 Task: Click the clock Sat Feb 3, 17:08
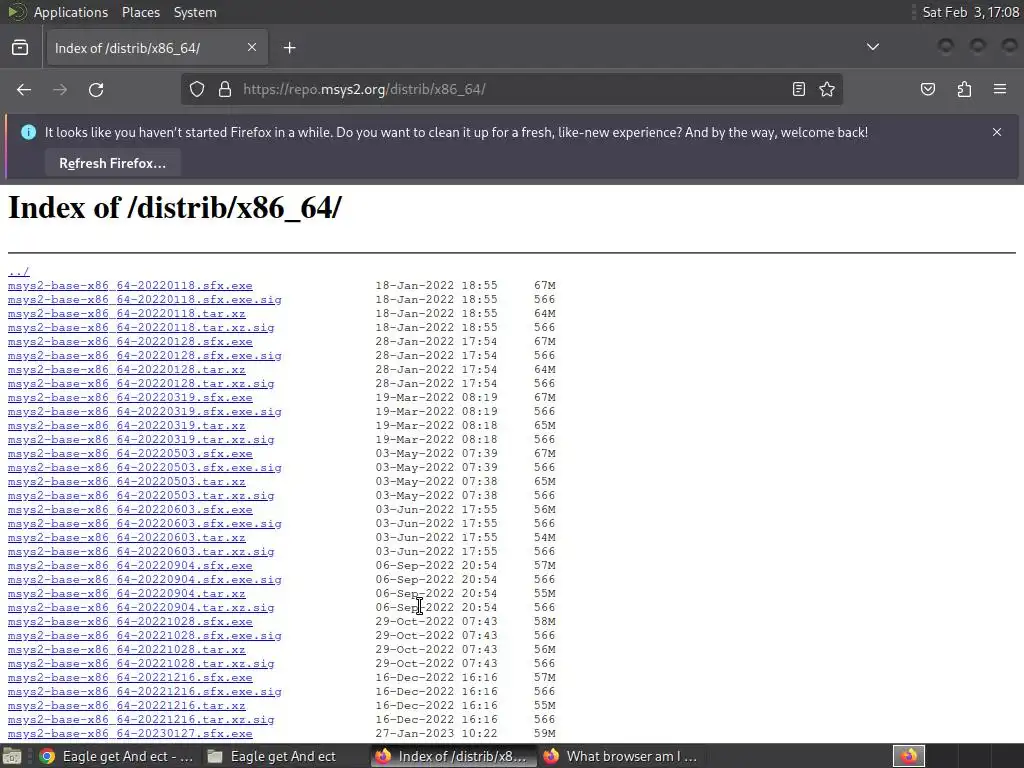[x=970, y=12]
